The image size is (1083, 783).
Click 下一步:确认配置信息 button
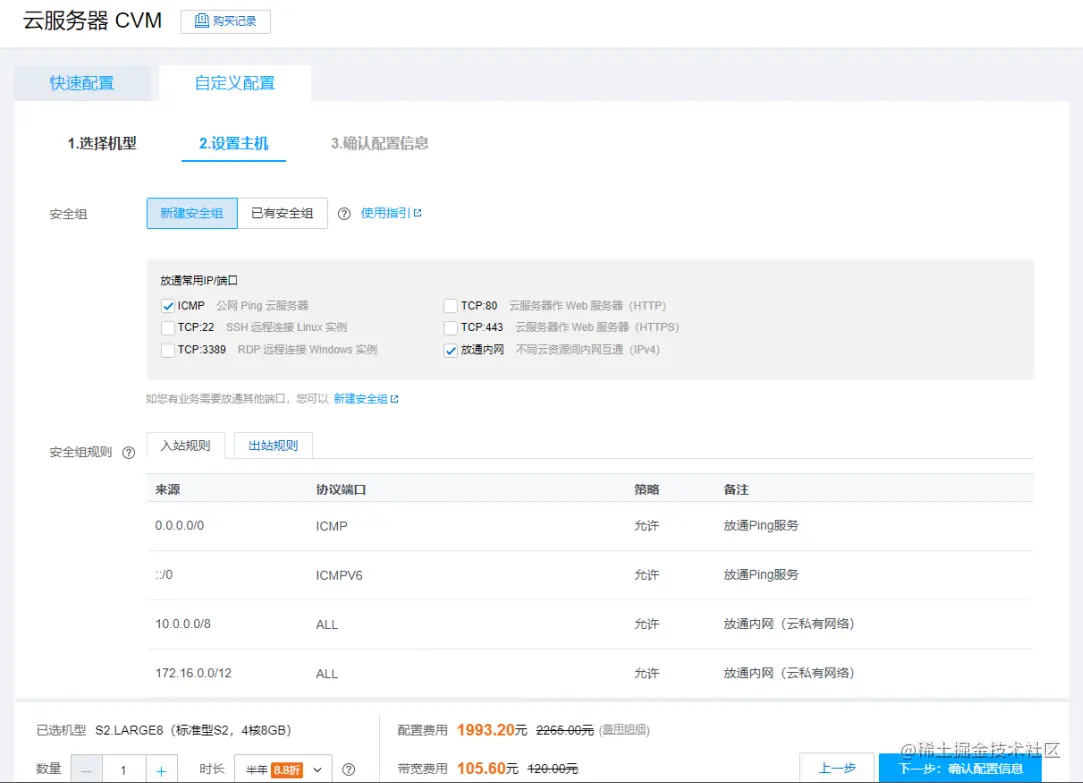coord(960,768)
